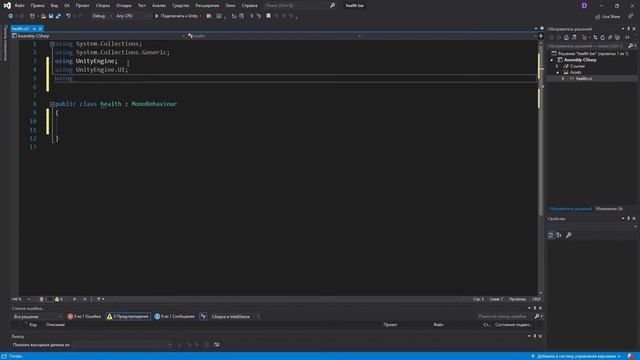Collapse the Assembly-CSharp project node
The height and width of the screenshot is (360, 640).
[x=552, y=60]
